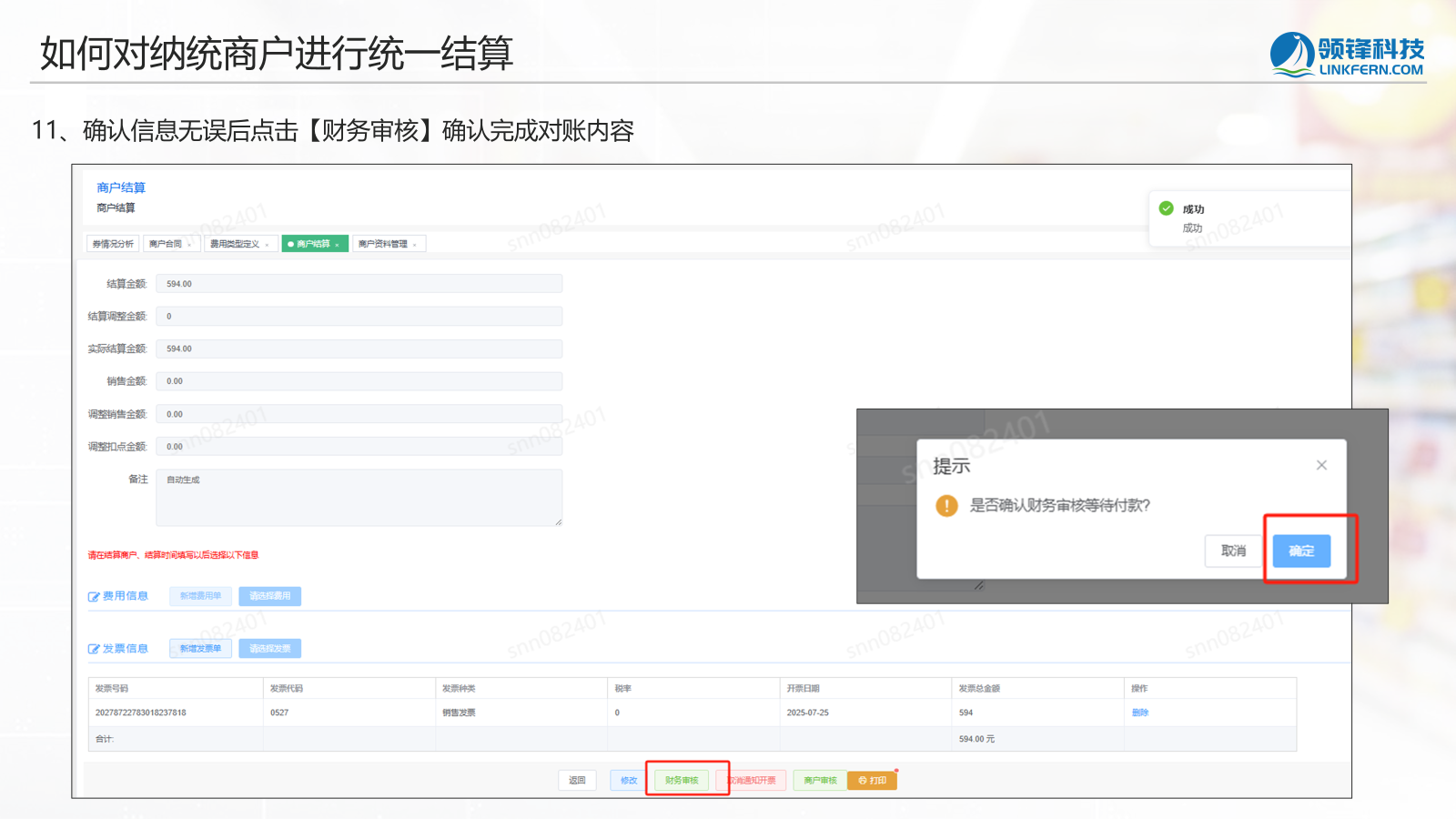Click the 商户审核 button
This screenshot has height=819, width=1456.
coord(820,780)
